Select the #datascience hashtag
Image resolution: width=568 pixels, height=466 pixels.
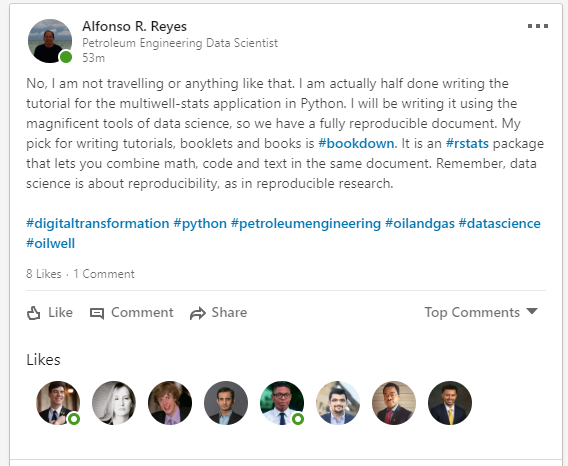500,223
